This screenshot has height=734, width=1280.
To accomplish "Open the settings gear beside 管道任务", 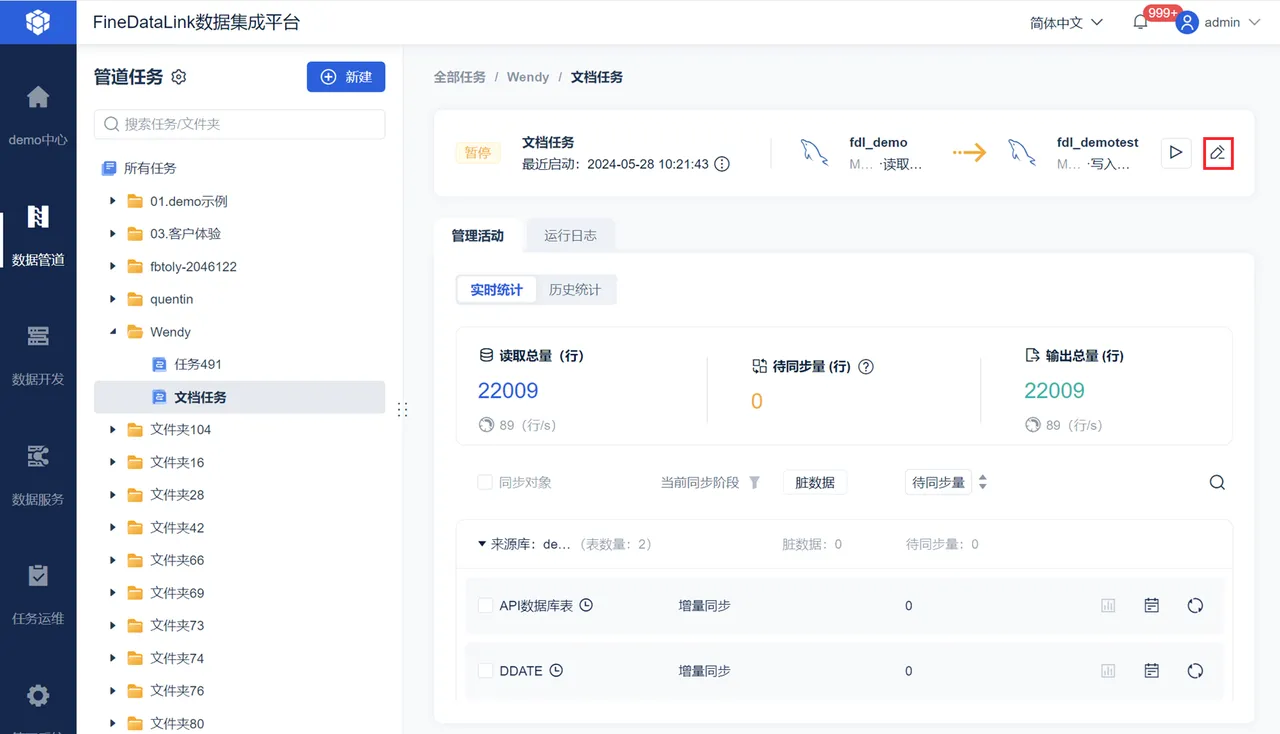I will [179, 77].
